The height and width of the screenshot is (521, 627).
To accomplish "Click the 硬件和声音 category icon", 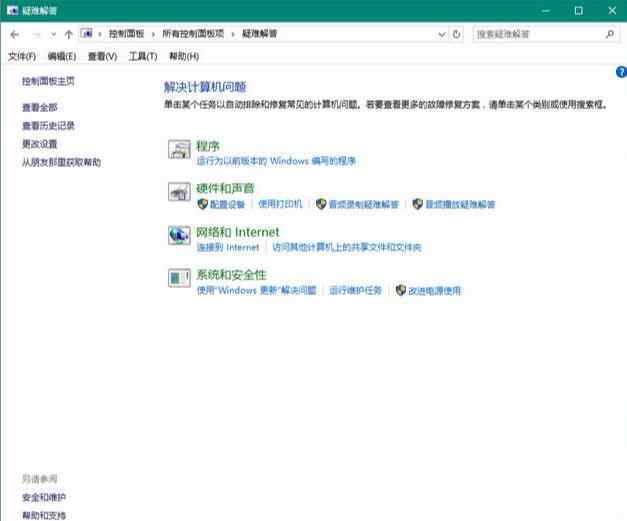I will pos(179,192).
